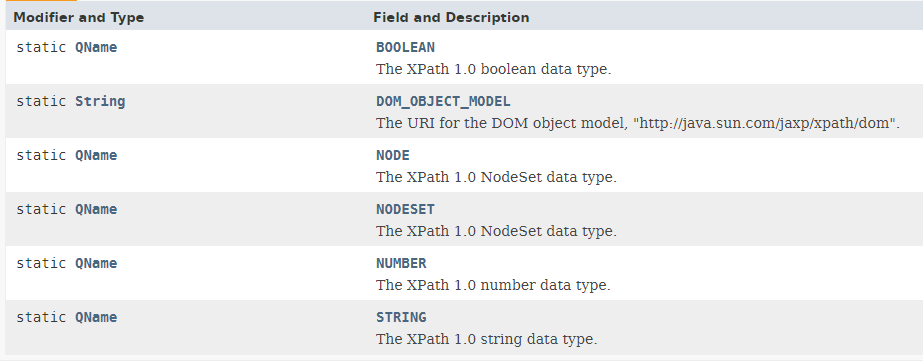Follow the QName type link in STRING row

pos(96,317)
